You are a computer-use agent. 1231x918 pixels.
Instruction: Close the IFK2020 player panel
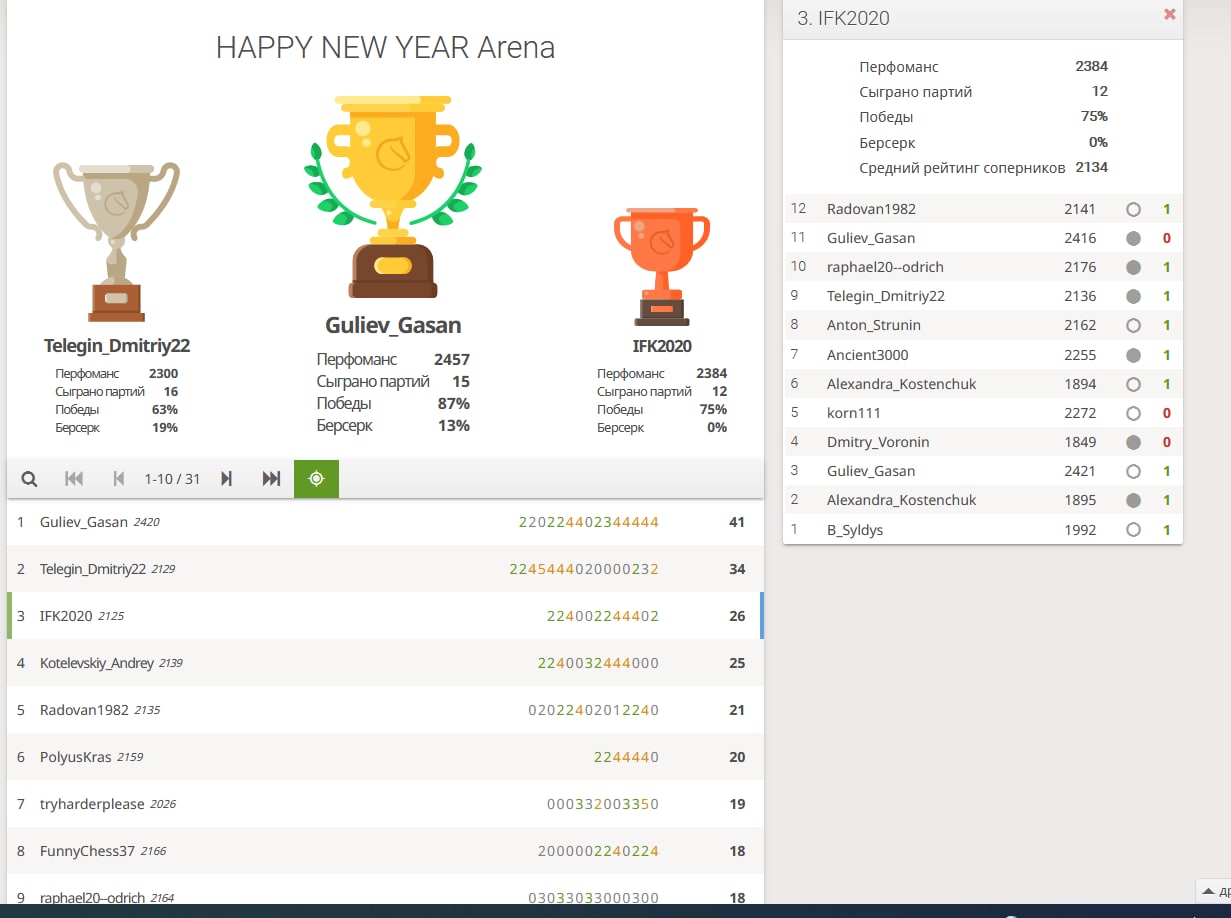[x=1169, y=15]
